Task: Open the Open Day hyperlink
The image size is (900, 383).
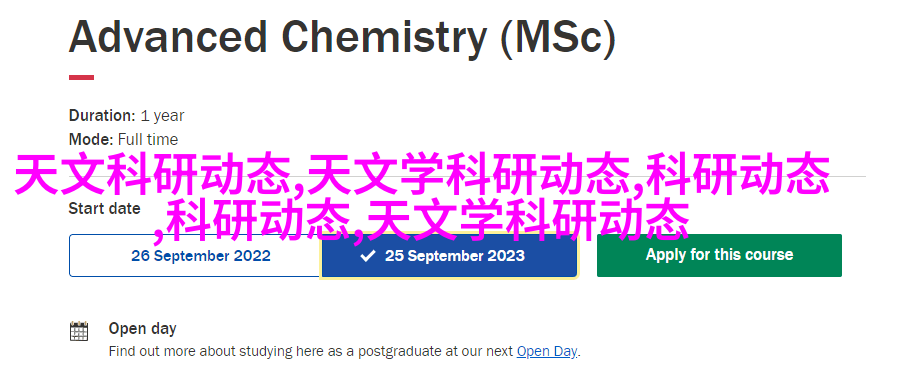Action: [x=547, y=351]
